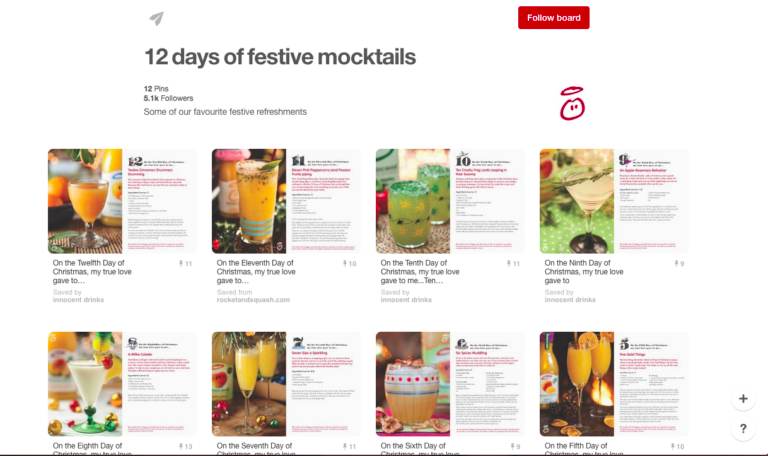Open rocketandsquash.com source link
Viewport: 768px width, 456px height.
253,300
